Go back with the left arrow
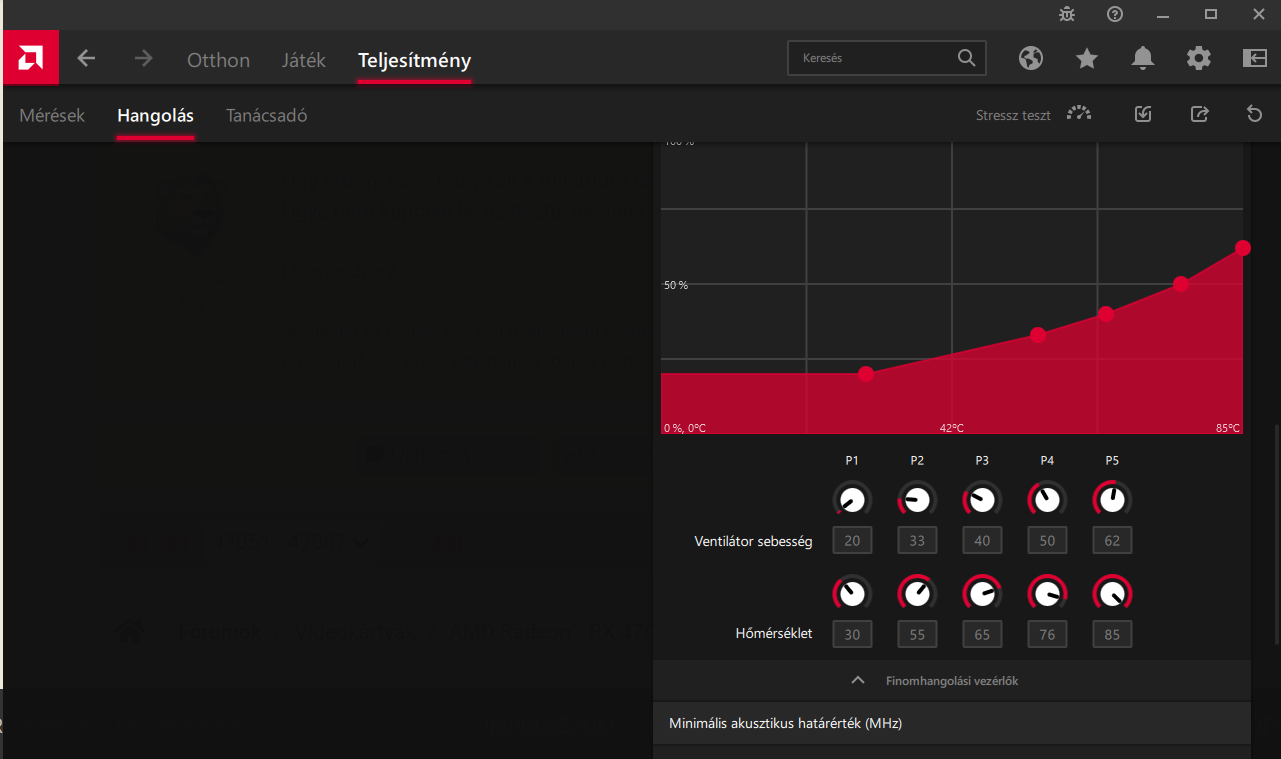The width and height of the screenshot is (1281, 759). tap(86, 59)
